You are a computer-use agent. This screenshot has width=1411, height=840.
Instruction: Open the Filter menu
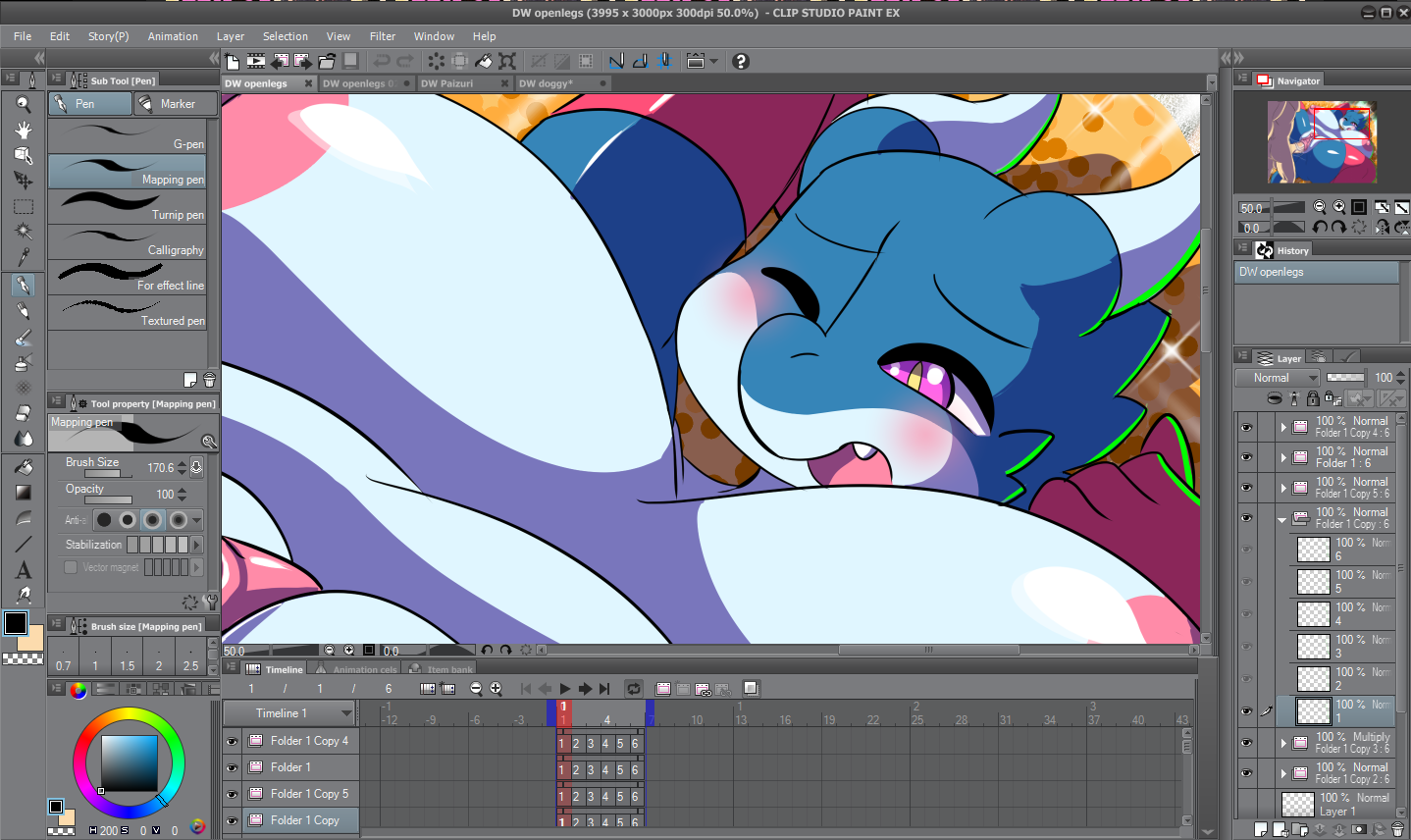pyautogui.click(x=382, y=36)
